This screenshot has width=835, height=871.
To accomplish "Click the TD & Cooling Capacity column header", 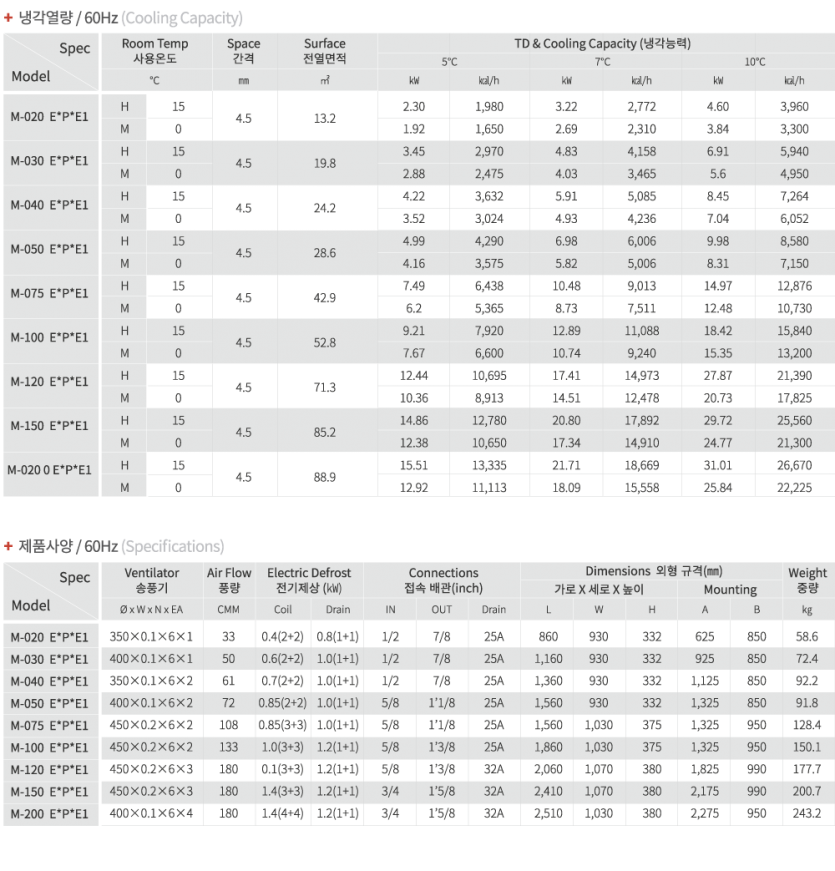I will tap(605, 44).
